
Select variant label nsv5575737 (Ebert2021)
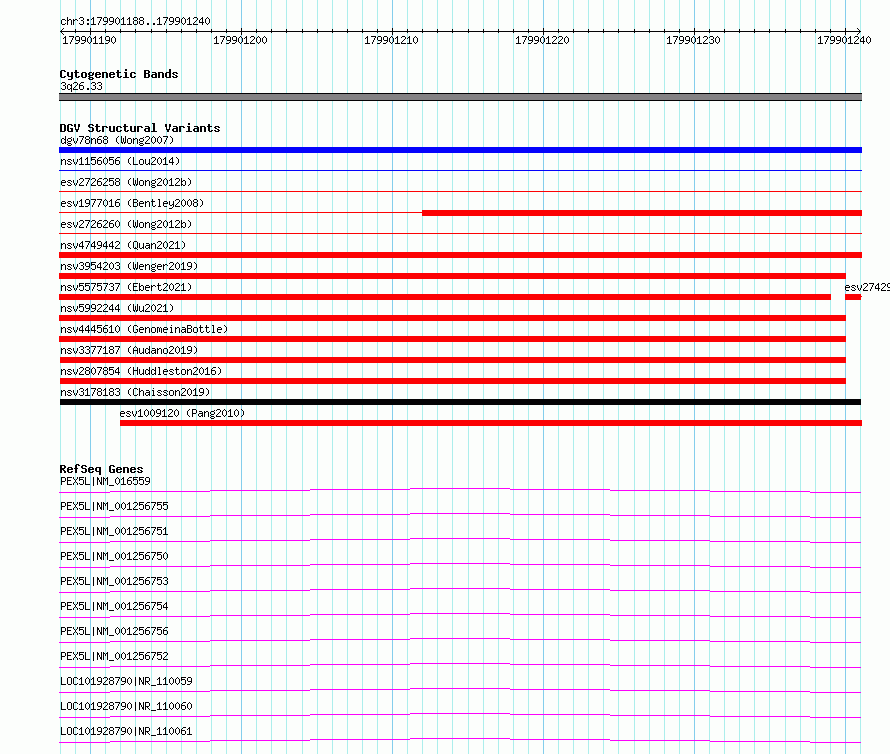[126, 287]
